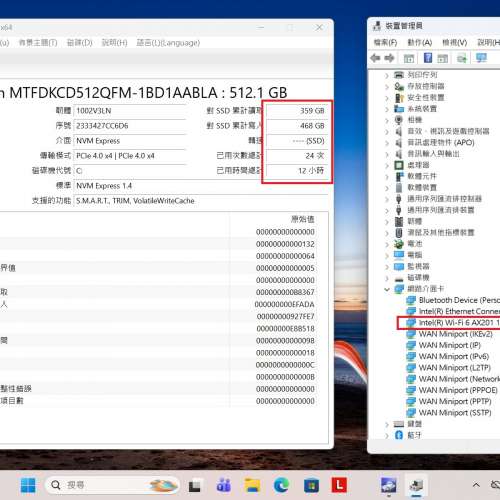Select Intel(R) Ethernet Connection adapter

point(453,311)
